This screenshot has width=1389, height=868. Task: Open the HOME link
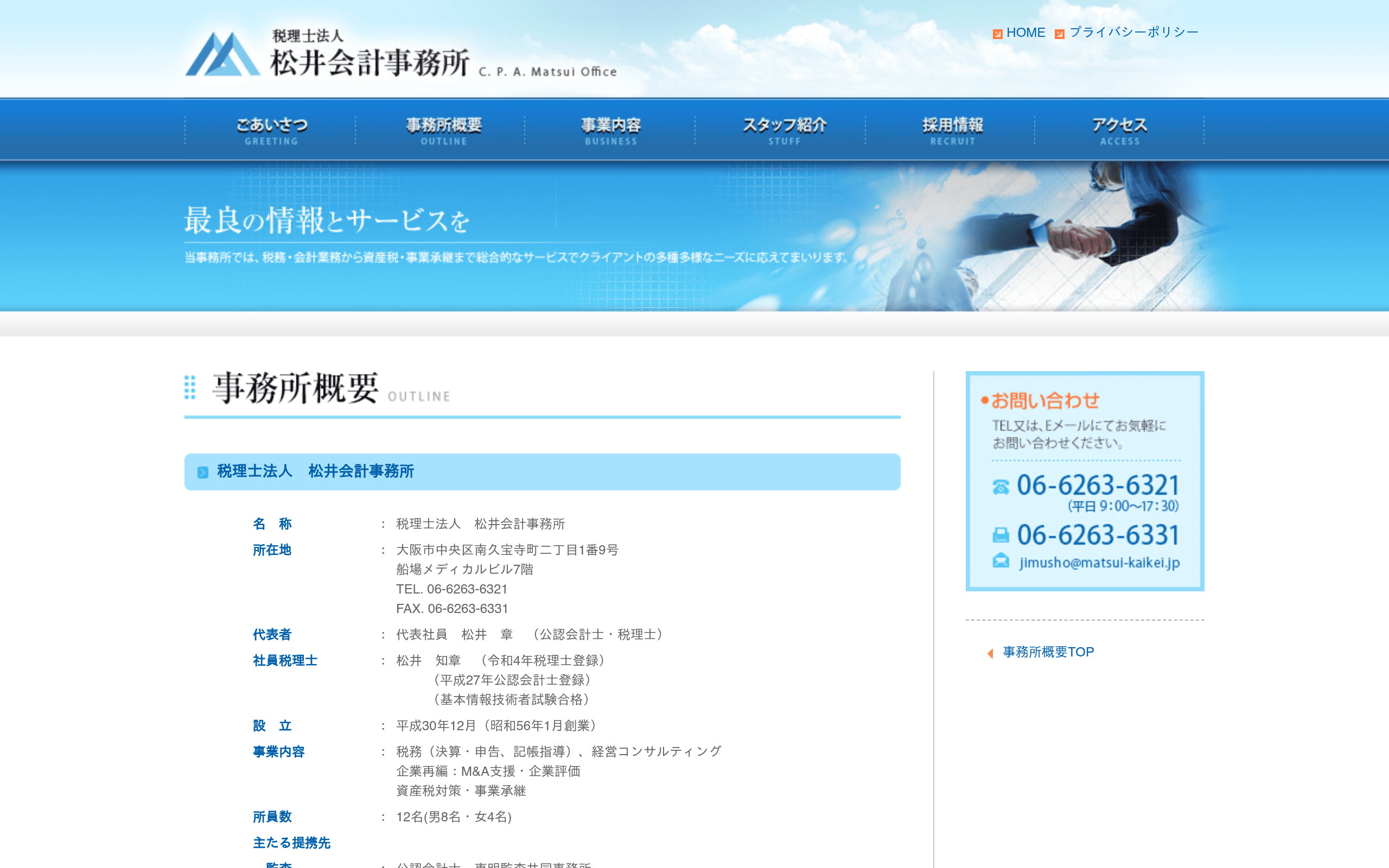click(x=1025, y=33)
